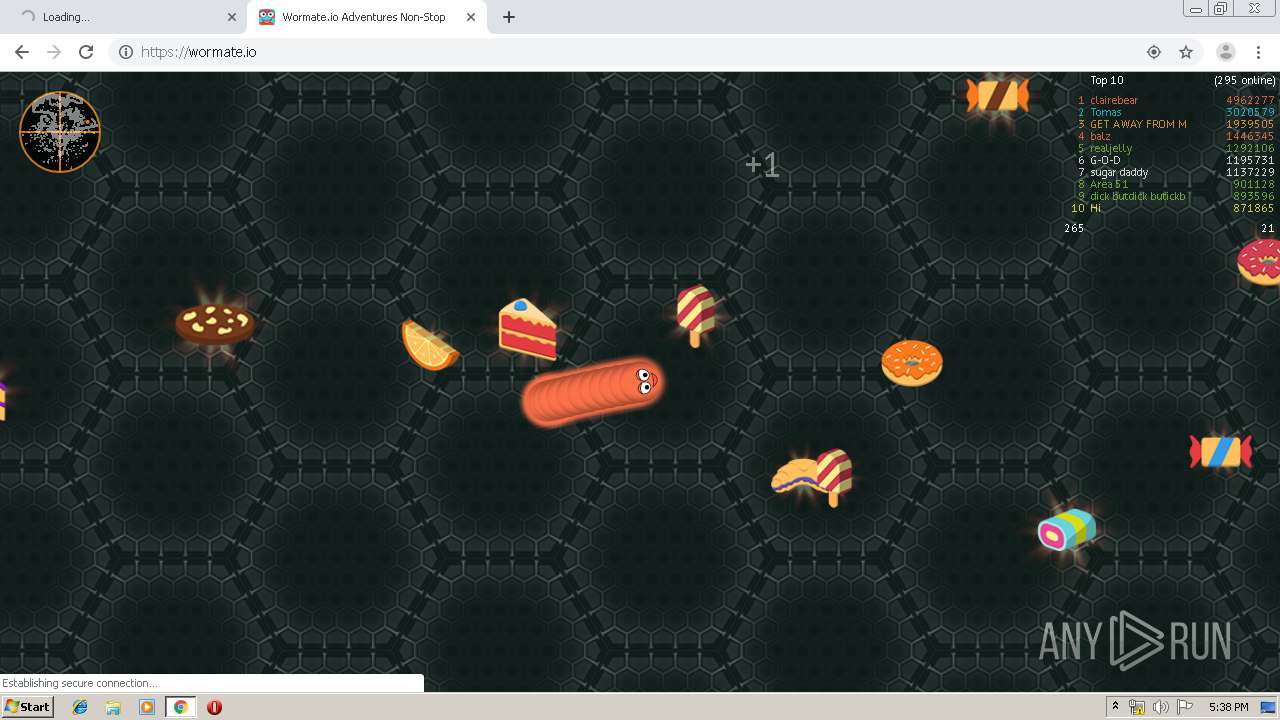The width and height of the screenshot is (1280, 720).
Task: Reload the current page
Action: click(86, 52)
